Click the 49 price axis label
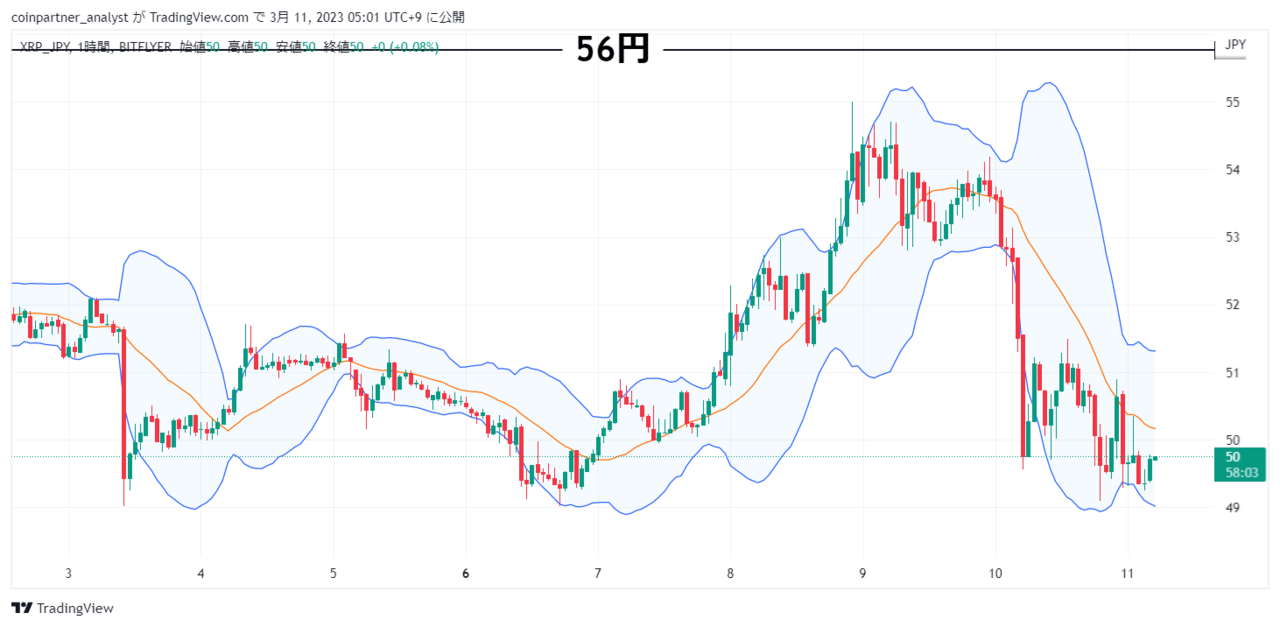The height and width of the screenshot is (627, 1280). 1233,507
